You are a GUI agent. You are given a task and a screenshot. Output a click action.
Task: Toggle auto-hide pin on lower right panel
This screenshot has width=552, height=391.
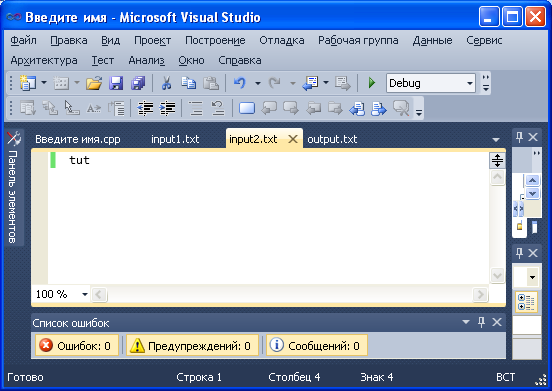tap(519, 253)
